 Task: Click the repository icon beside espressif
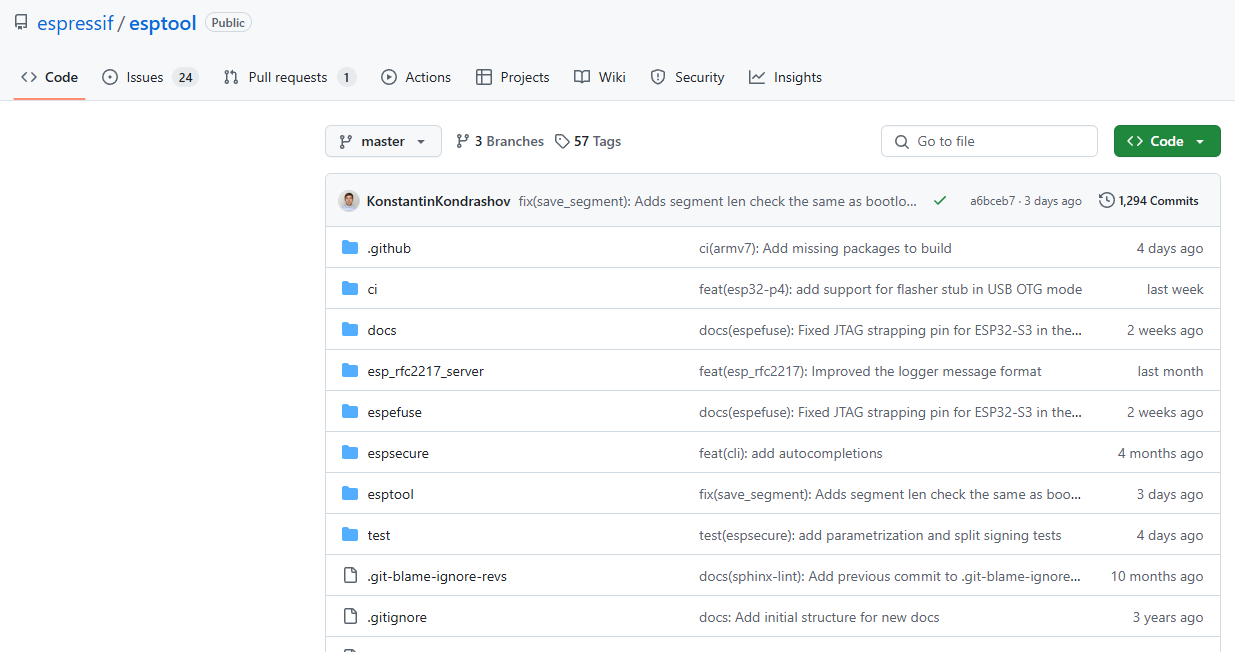point(21,23)
